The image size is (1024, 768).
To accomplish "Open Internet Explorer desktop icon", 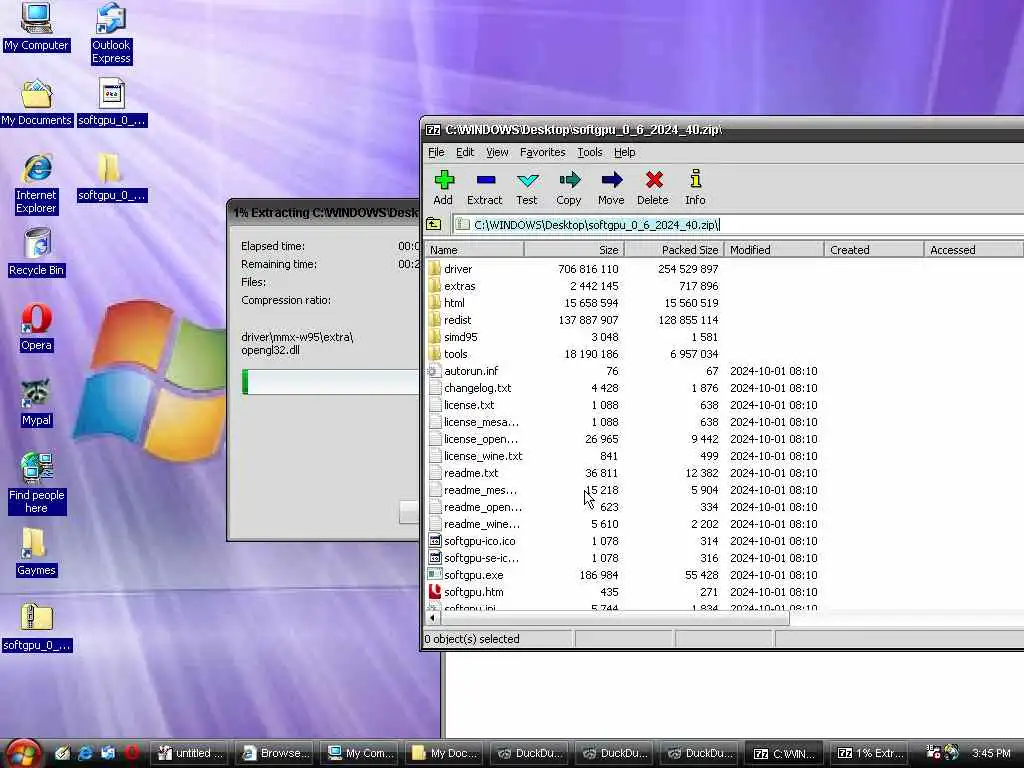I will coord(36,184).
